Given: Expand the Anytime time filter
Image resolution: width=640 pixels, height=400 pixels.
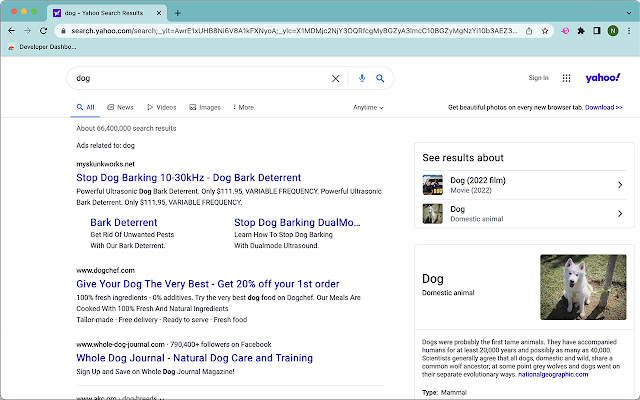Looking at the screenshot, I should pos(368,108).
